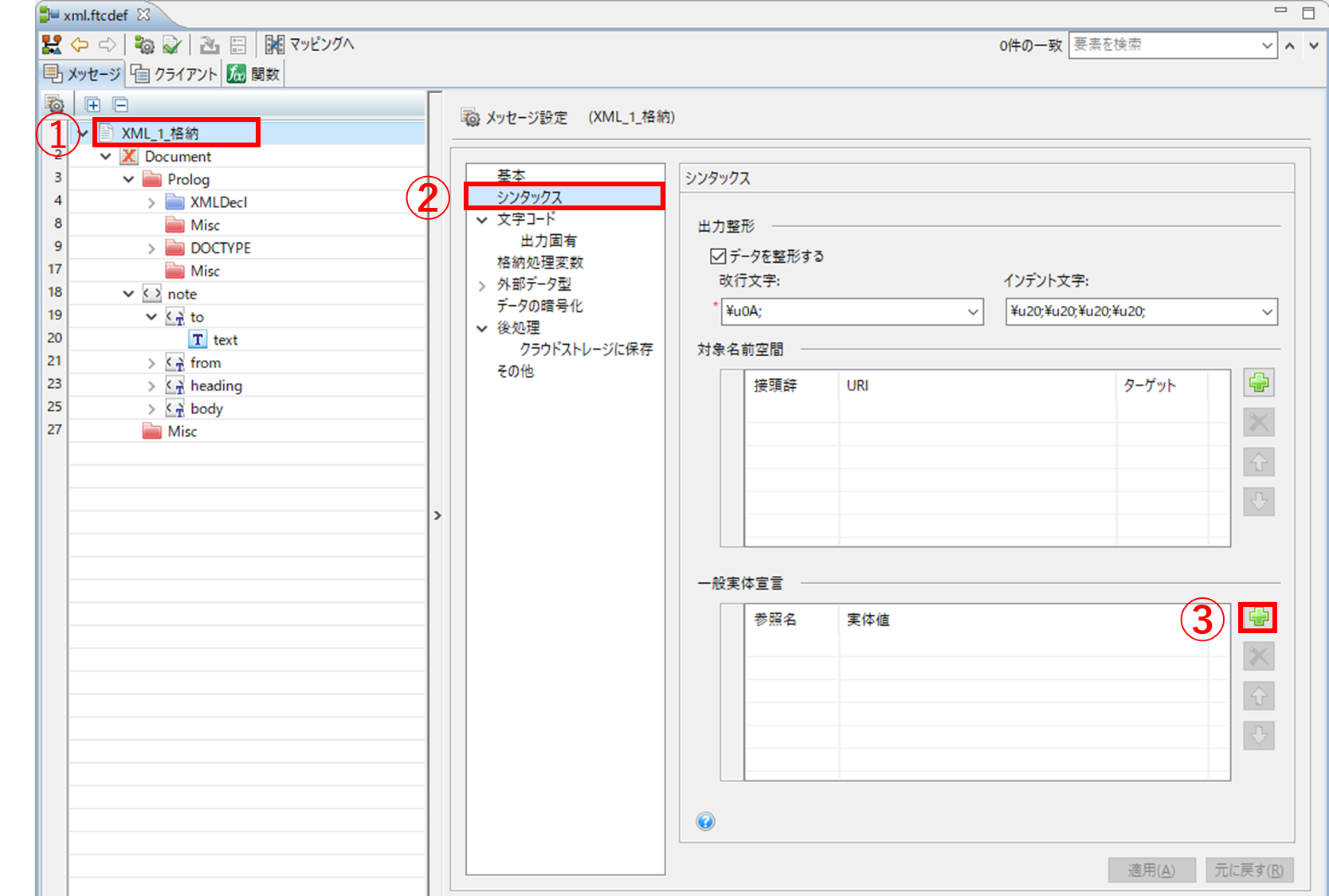
Task: Open the 改行文字 dropdown
Action: pos(972,311)
